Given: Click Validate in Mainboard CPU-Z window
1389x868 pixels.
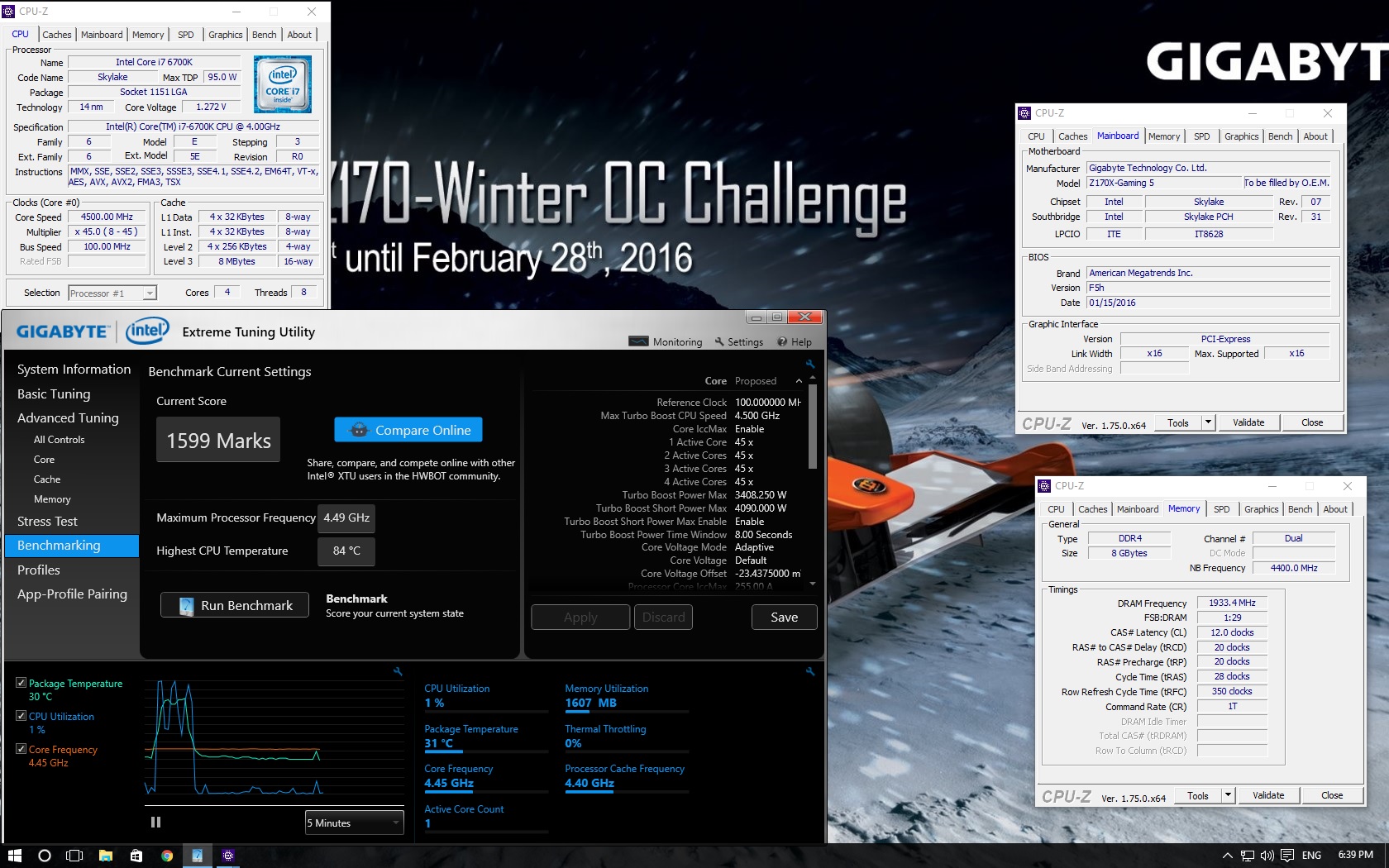Looking at the screenshot, I should coord(1248,422).
